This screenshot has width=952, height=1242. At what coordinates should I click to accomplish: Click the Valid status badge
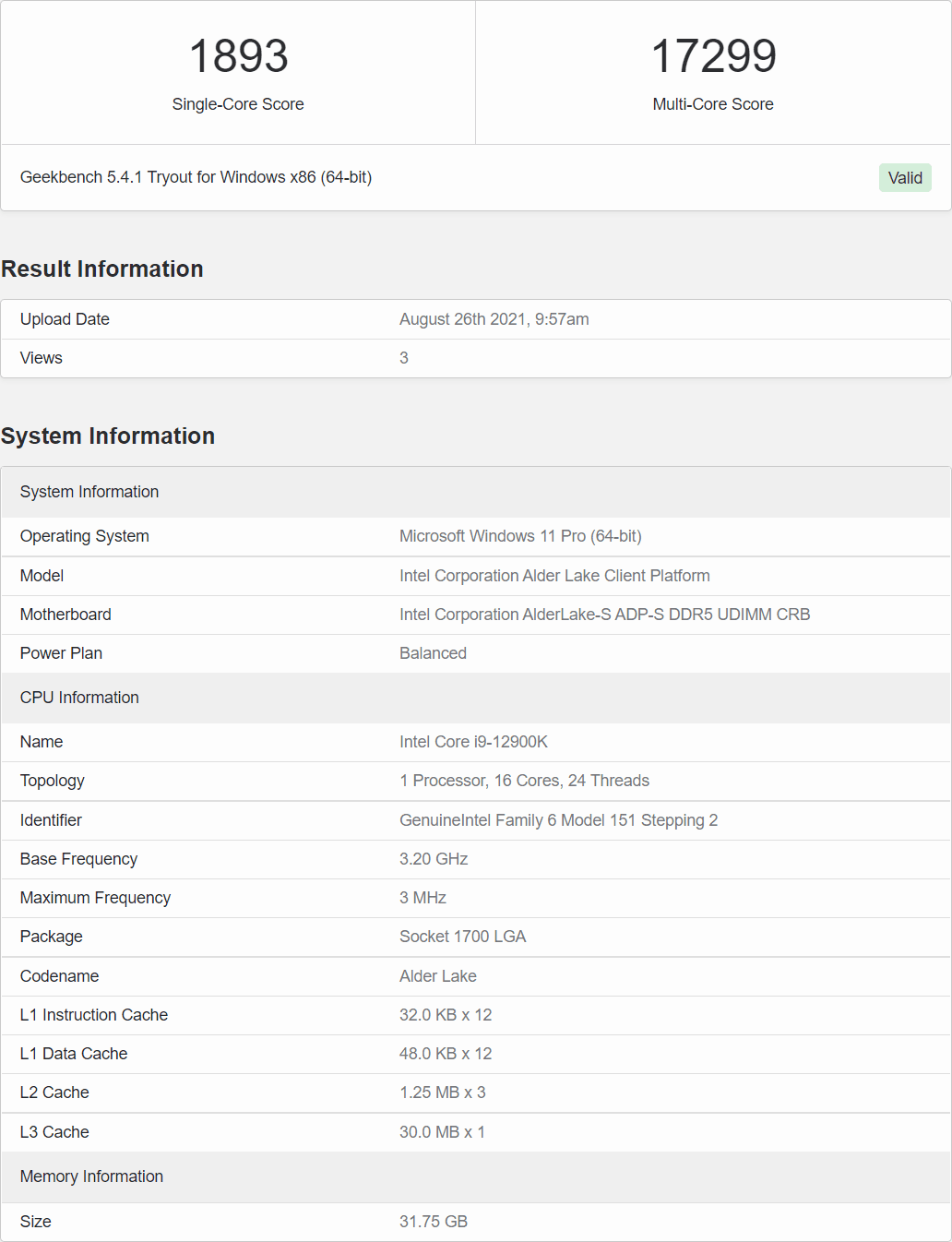point(904,178)
